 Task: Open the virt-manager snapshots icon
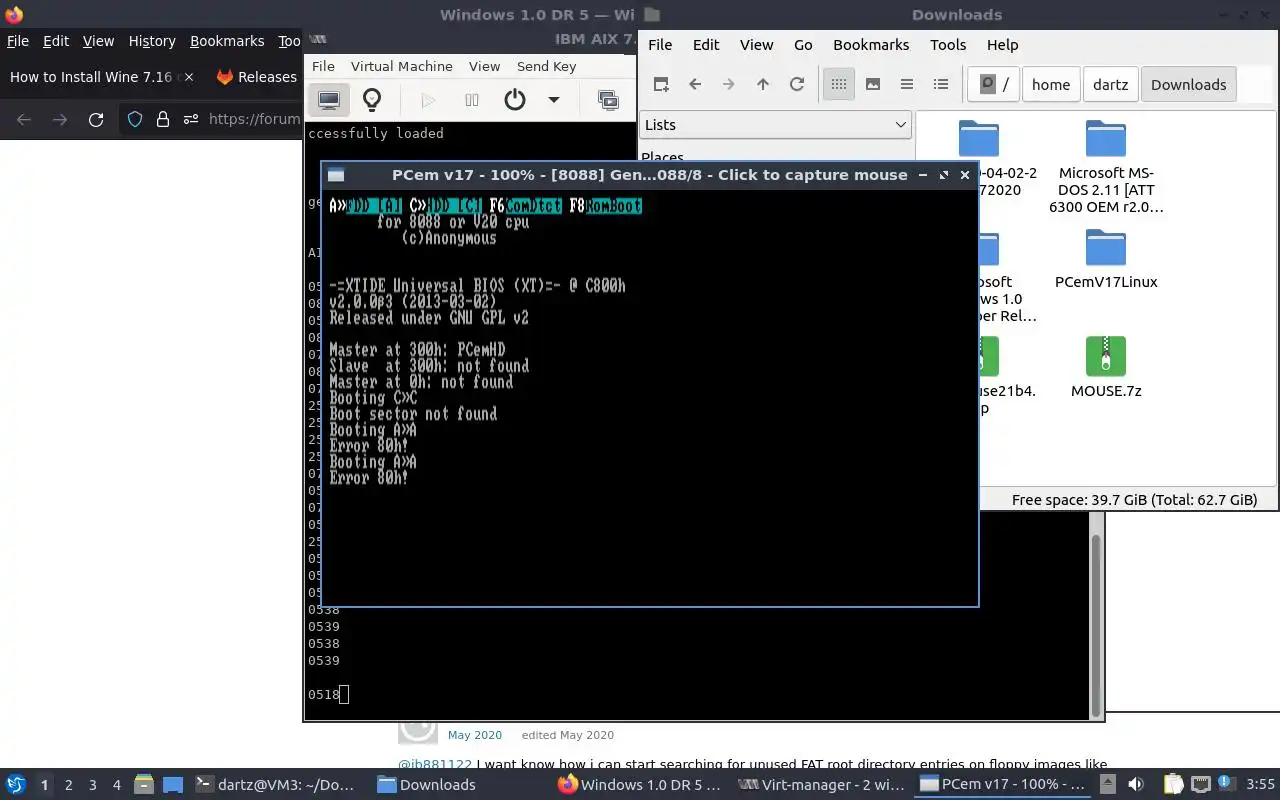coord(608,100)
